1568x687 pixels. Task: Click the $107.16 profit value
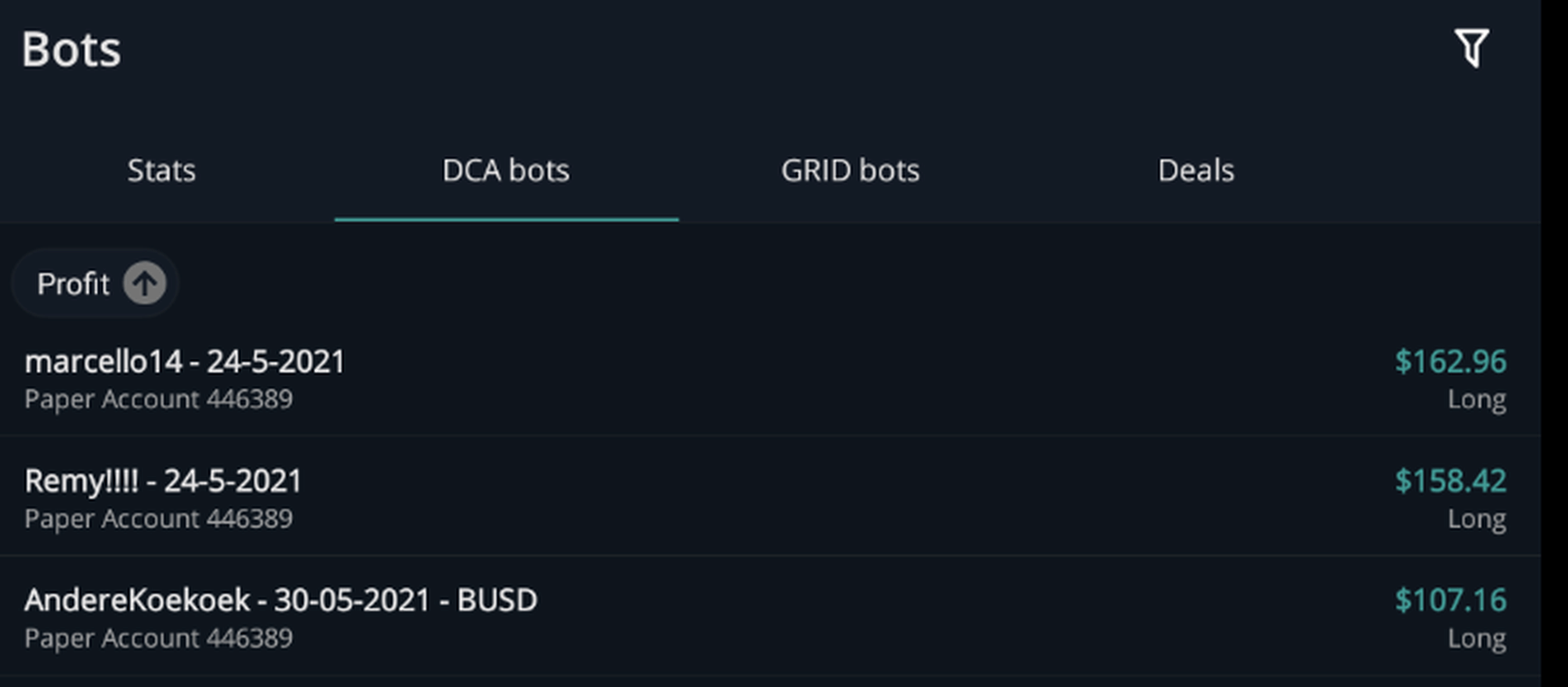point(1450,600)
